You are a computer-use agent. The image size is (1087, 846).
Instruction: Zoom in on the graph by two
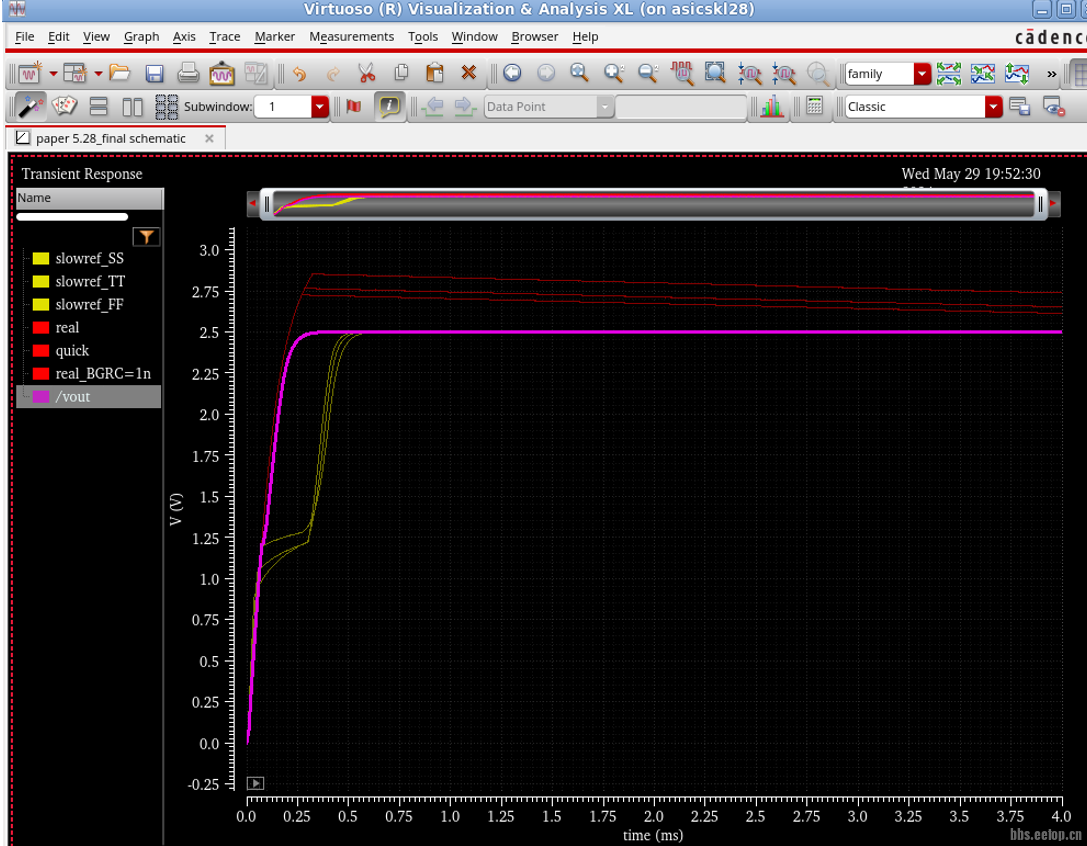[x=614, y=72]
